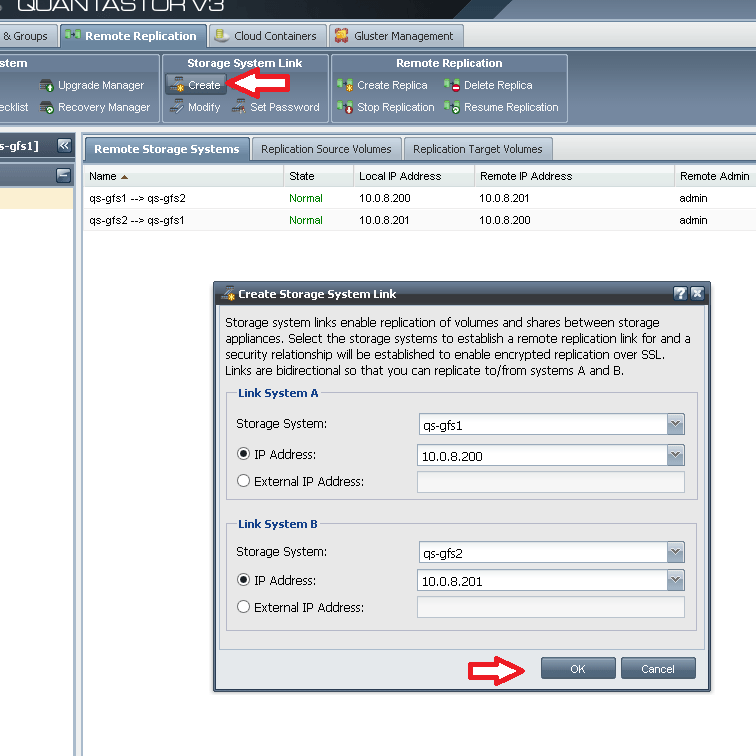Click the Create Replica icon
Viewport: 756px width, 756px height.
point(345,86)
